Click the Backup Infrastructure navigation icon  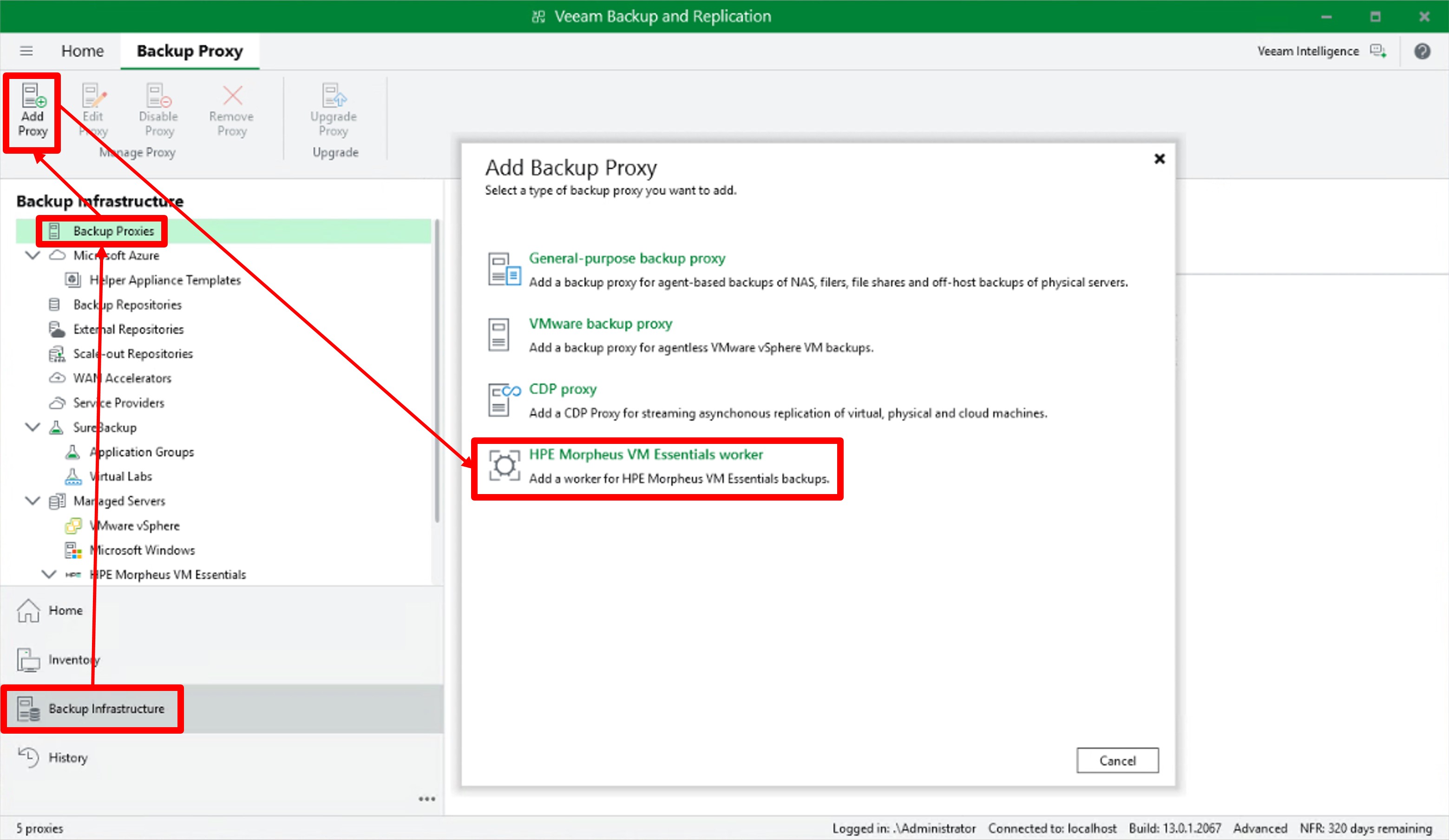click(28, 709)
